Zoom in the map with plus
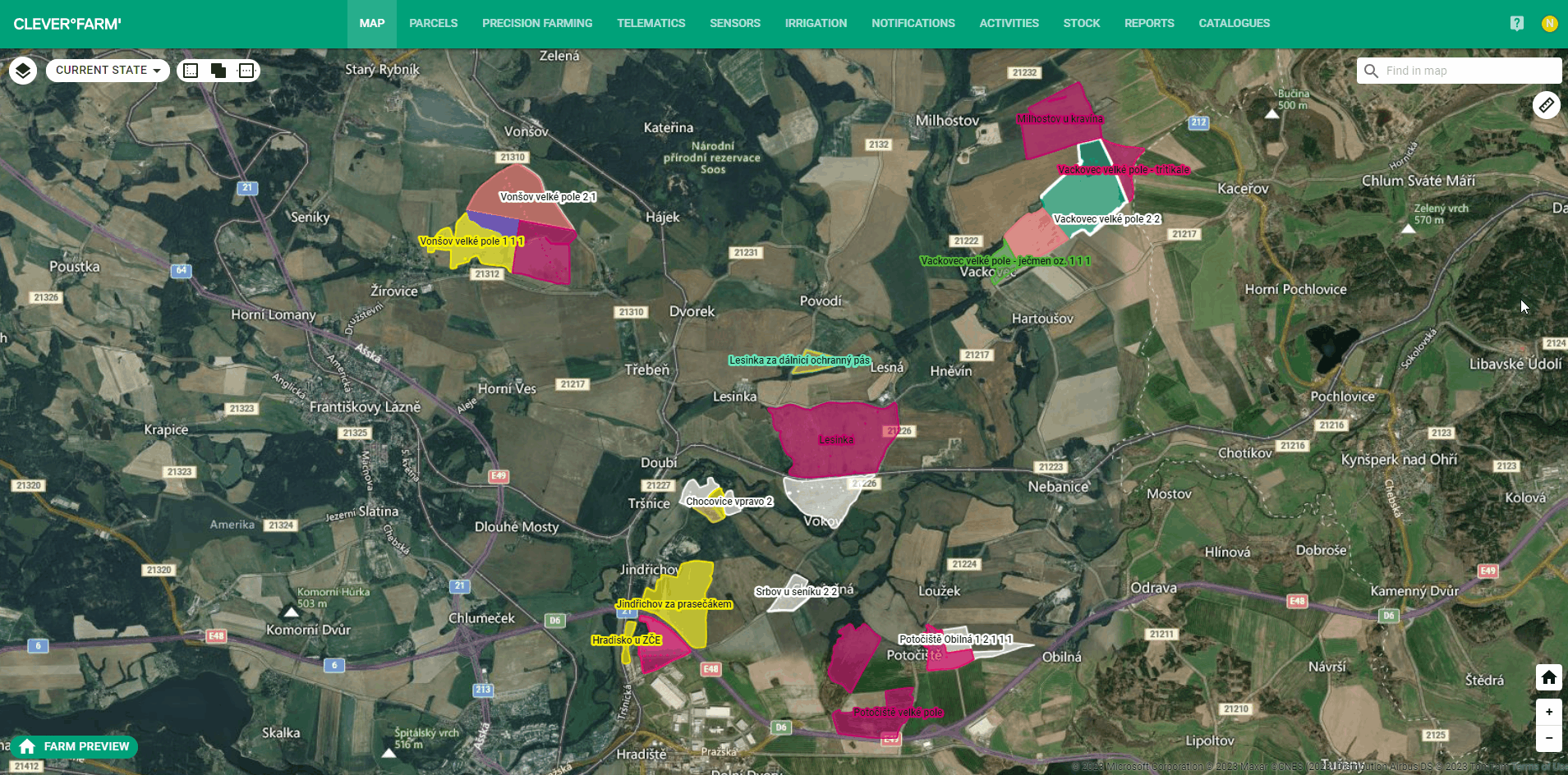 [x=1549, y=712]
